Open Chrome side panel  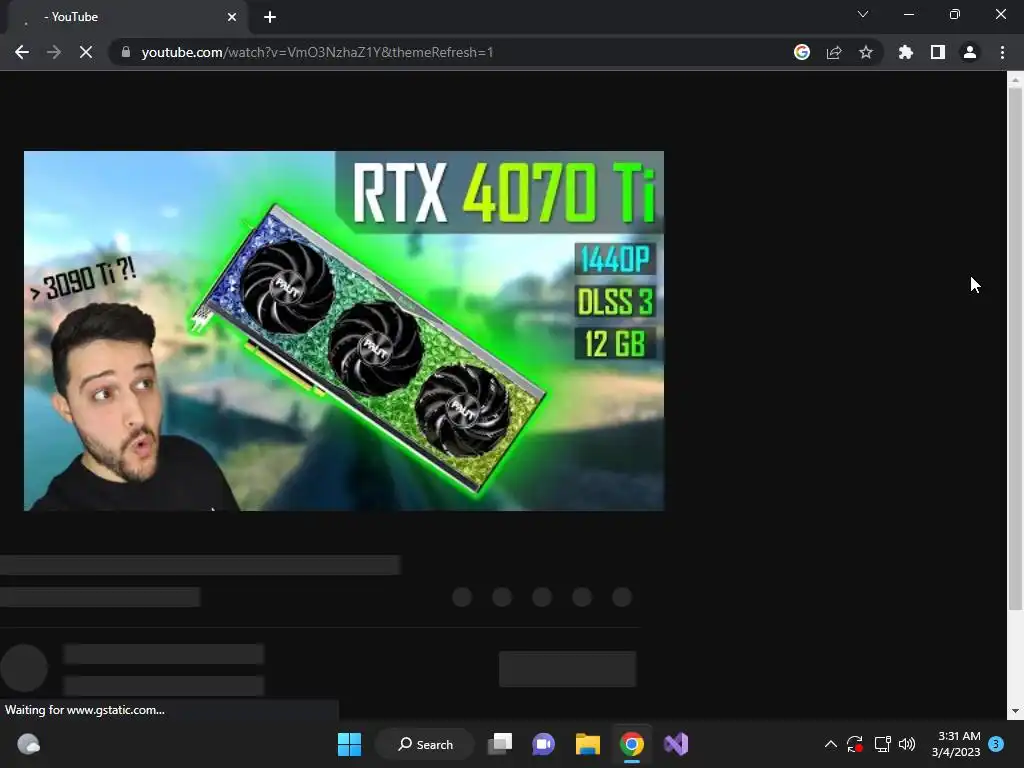[x=938, y=52]
